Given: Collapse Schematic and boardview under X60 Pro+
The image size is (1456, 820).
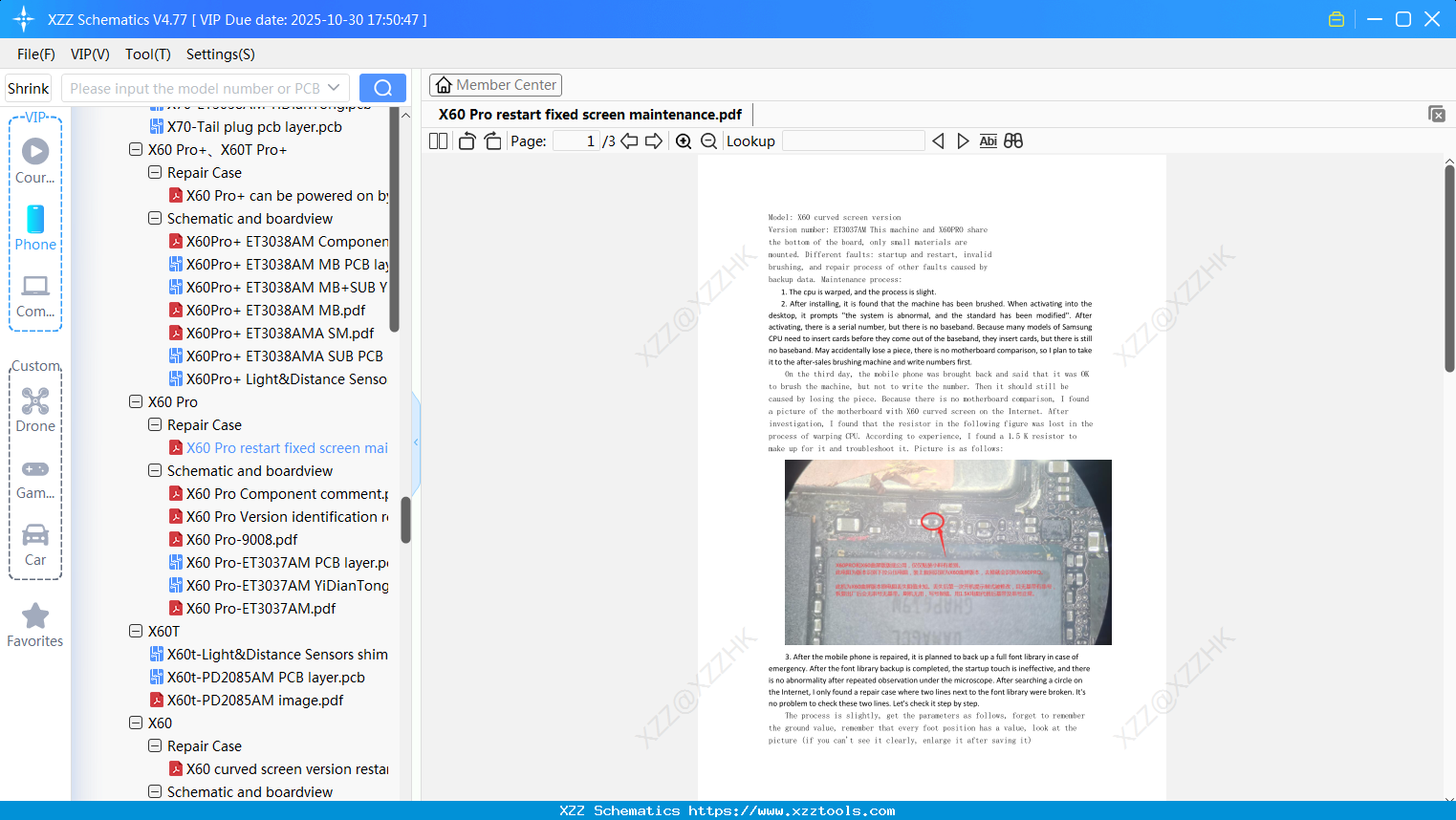Looking at the screenshot, I should pyautogui.click(x=155, y=219).
